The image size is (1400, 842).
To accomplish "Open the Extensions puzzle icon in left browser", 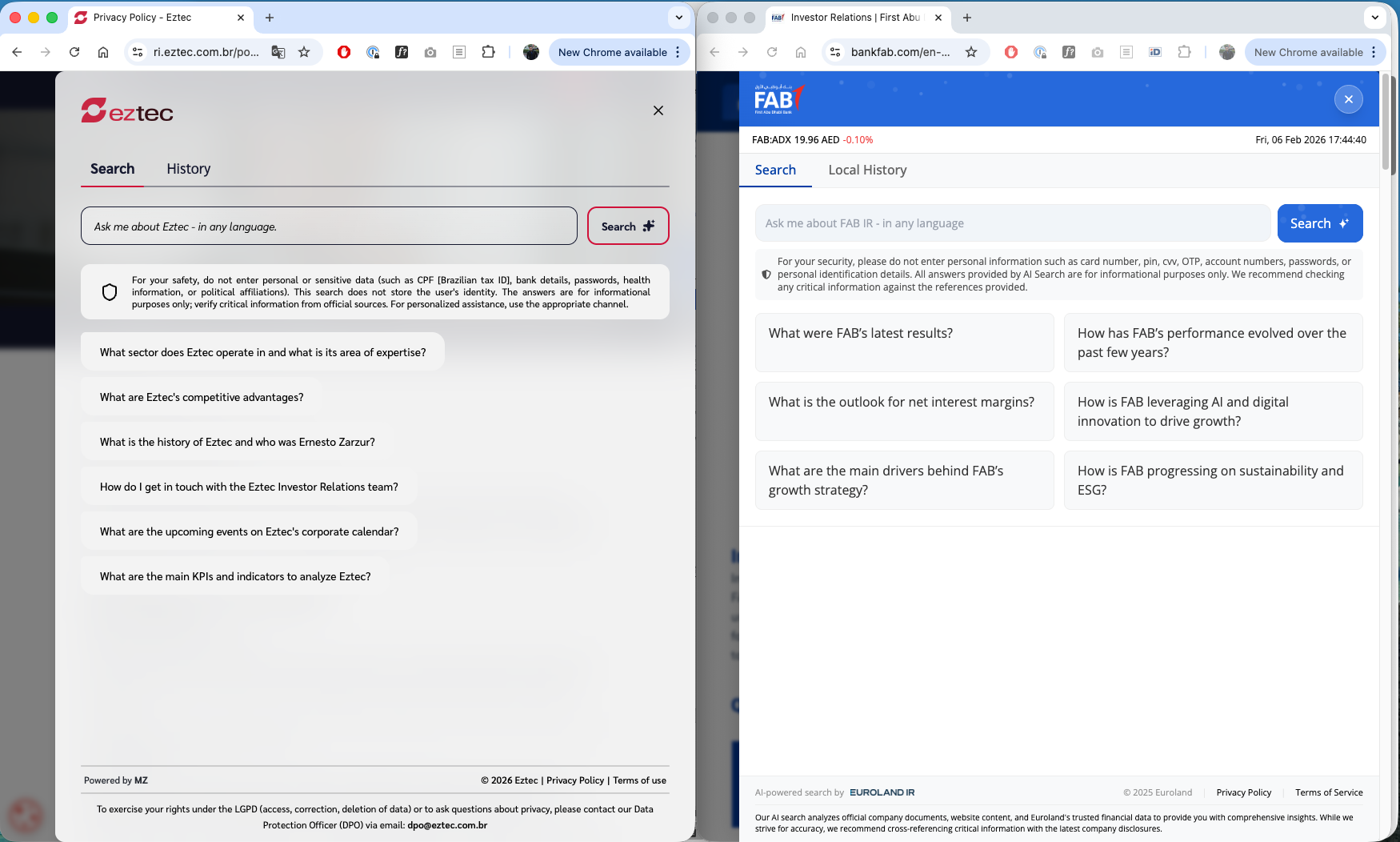I will [x=488, y=52].
